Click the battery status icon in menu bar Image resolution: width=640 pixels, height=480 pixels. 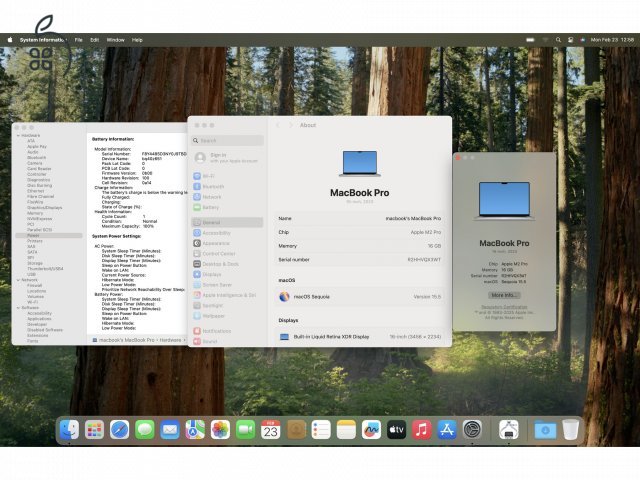coord(530,40)
